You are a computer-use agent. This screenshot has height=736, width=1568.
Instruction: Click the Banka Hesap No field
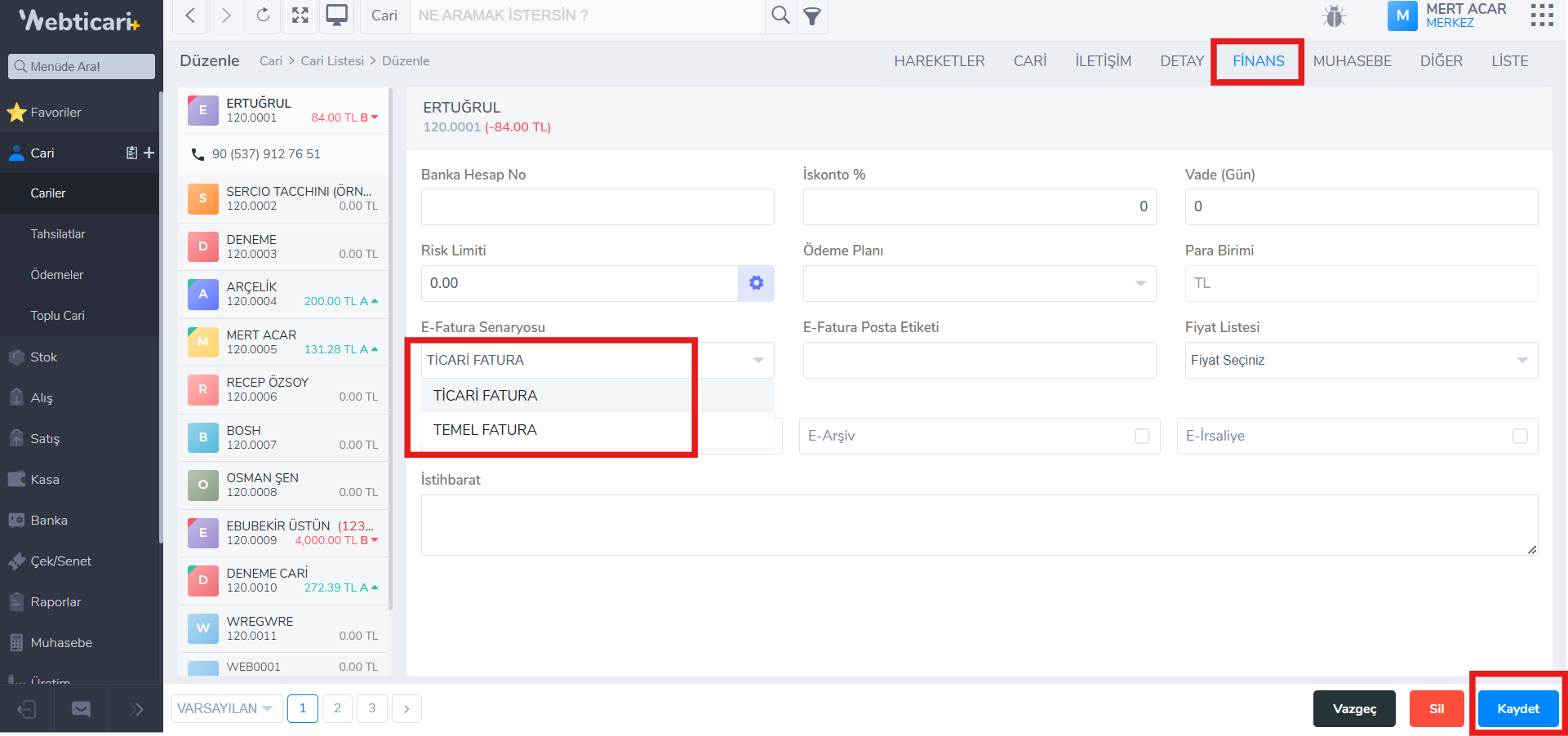pyautogui.click(x=597, y=207)
